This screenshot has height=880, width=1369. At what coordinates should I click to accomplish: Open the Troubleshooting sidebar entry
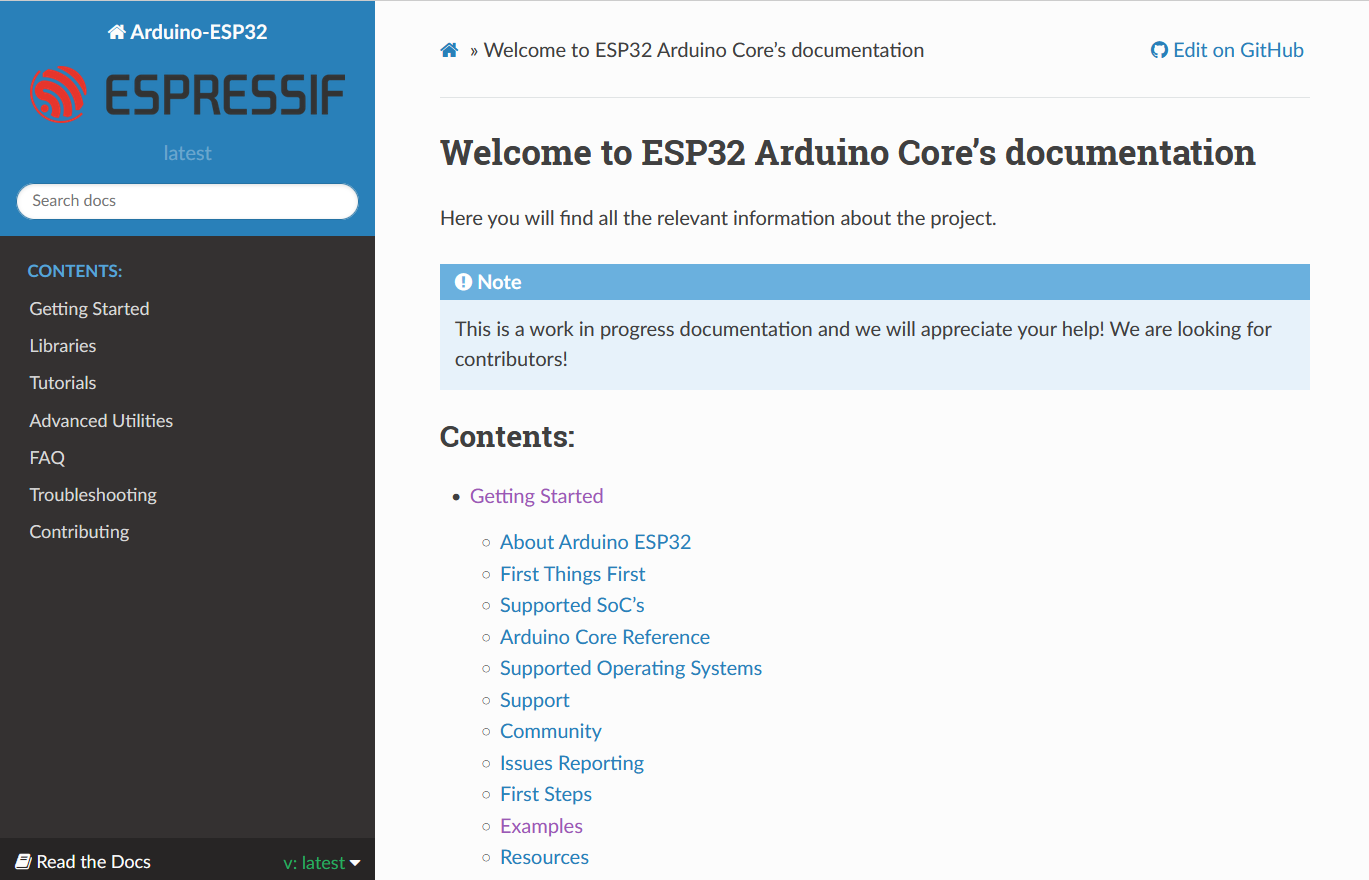[x=93, y=494]
